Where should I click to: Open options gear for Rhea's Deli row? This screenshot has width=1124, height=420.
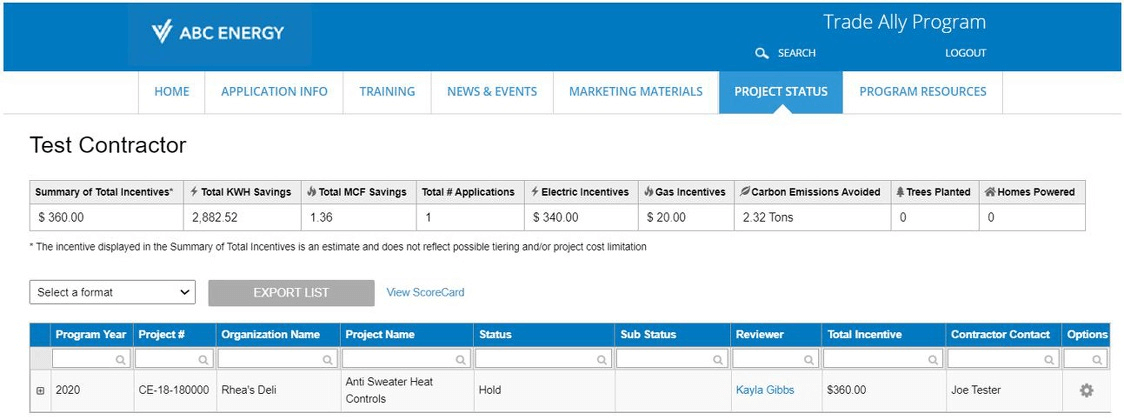(x=1087, y=390)
